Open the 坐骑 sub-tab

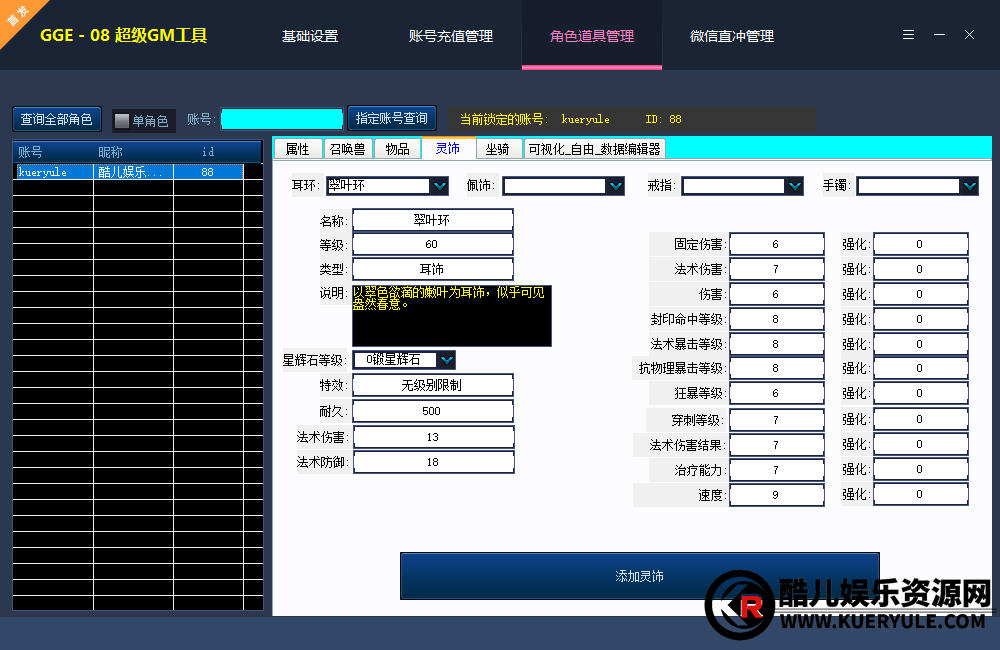point(497,149)
